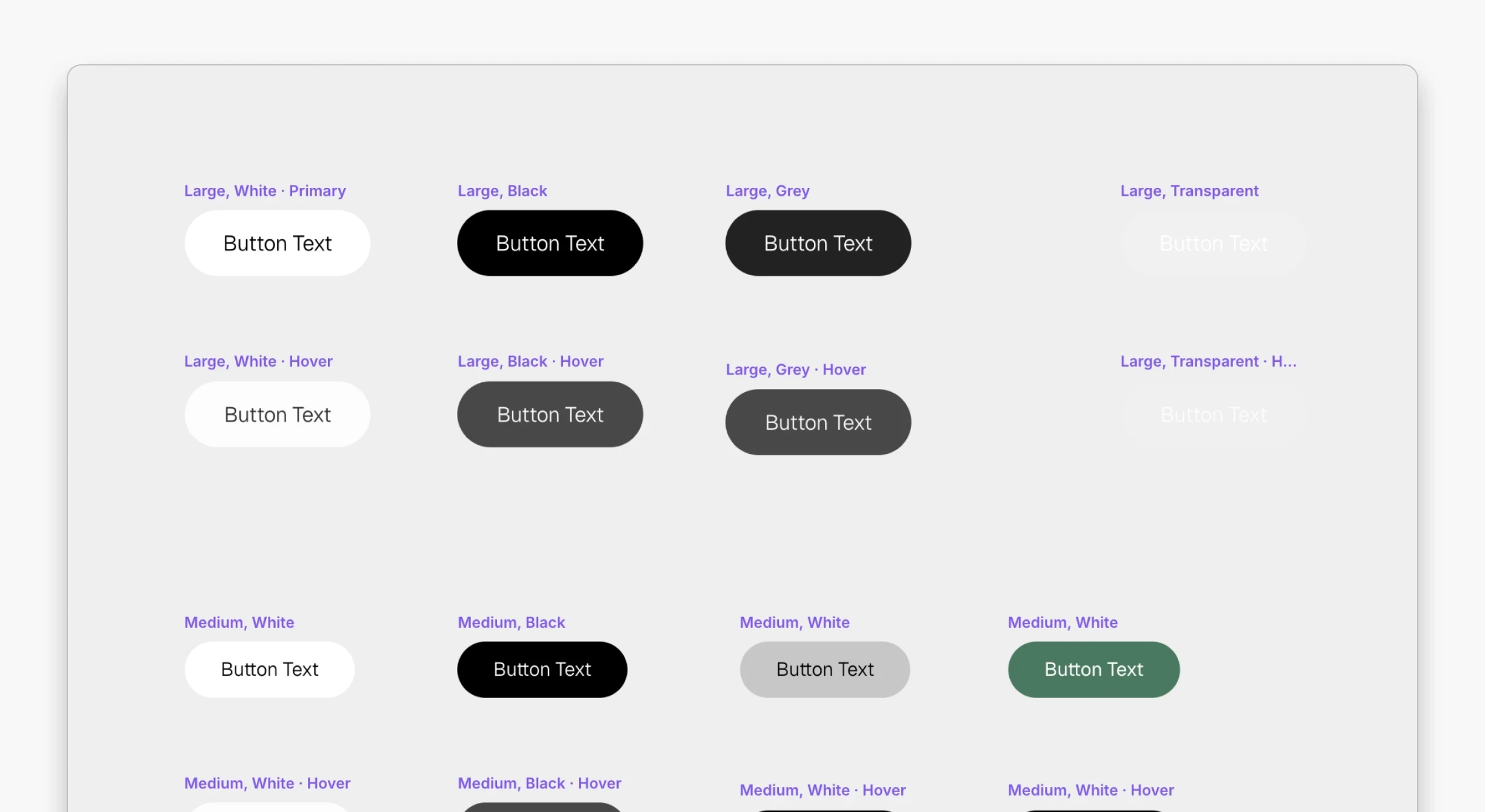Viewport: 1485px width, 812px height.
Task: Select the truncated 'Large, Transparent · H...' label
Action: (1207, 361)
